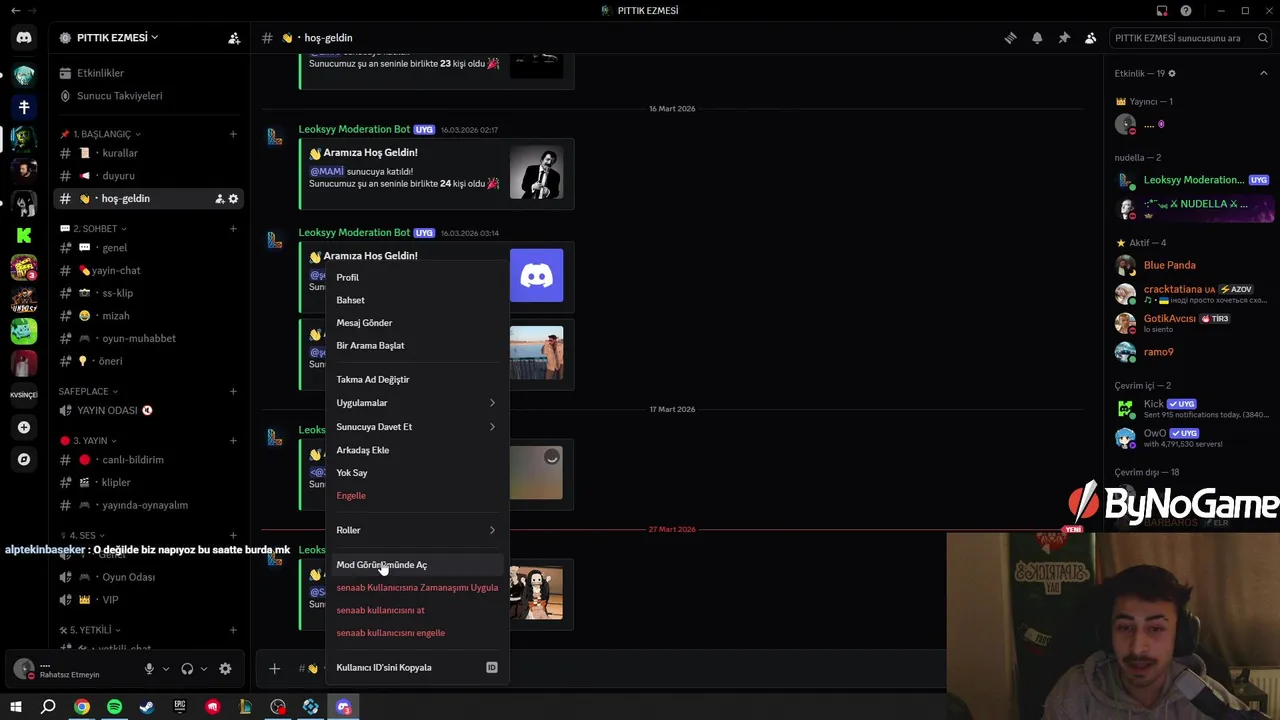Open microphone input options arrow
Viewport: 1280px width, 720px height.
tap(166, 669)
